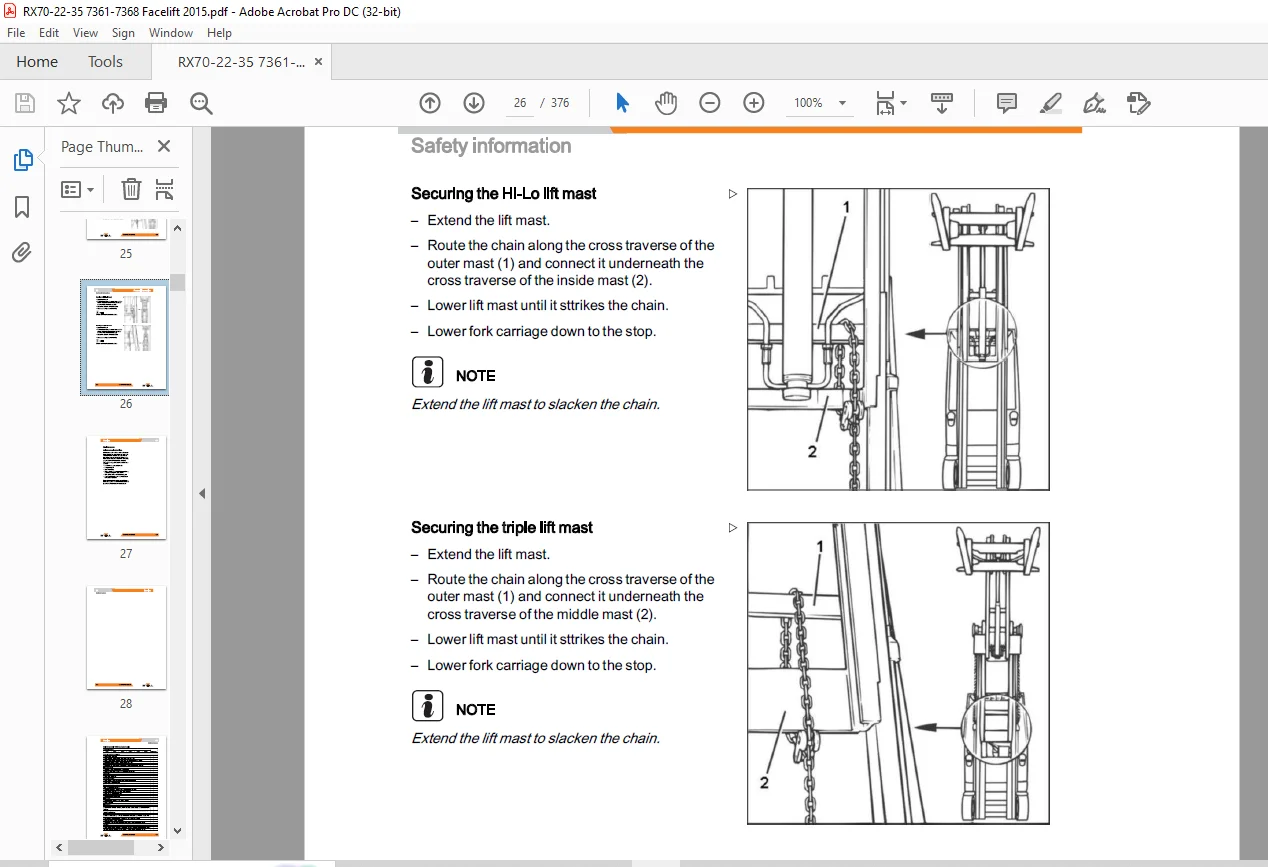
Task: Open Page Thumbnails panel icon
Action: (x=22, y=160)
